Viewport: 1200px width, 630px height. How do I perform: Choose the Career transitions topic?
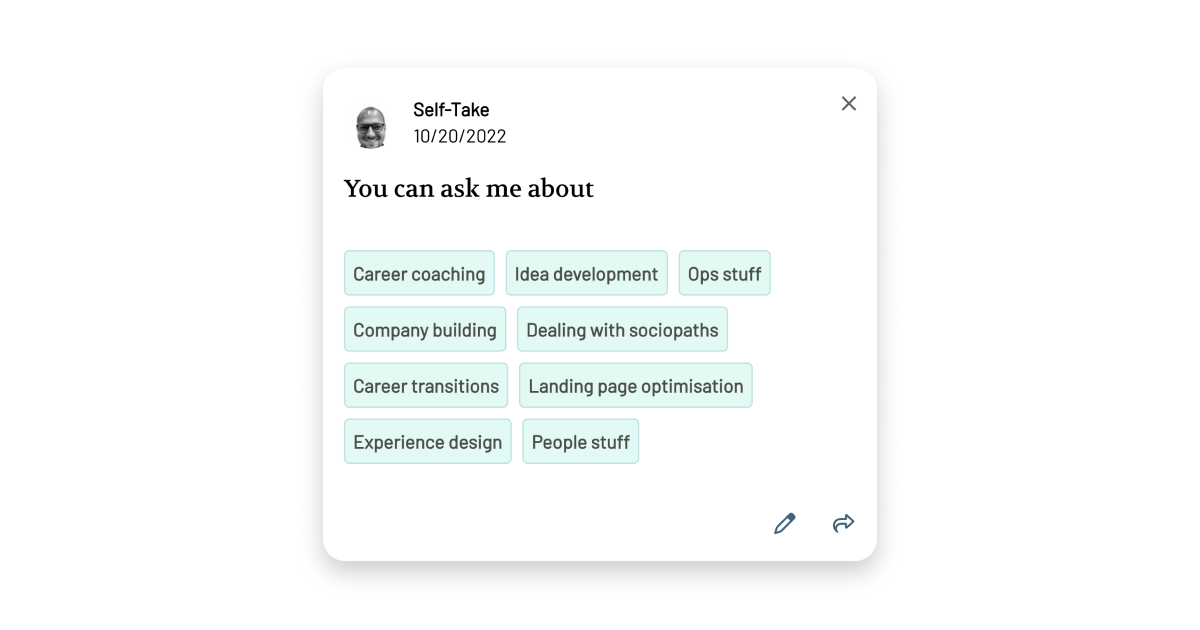426,385
